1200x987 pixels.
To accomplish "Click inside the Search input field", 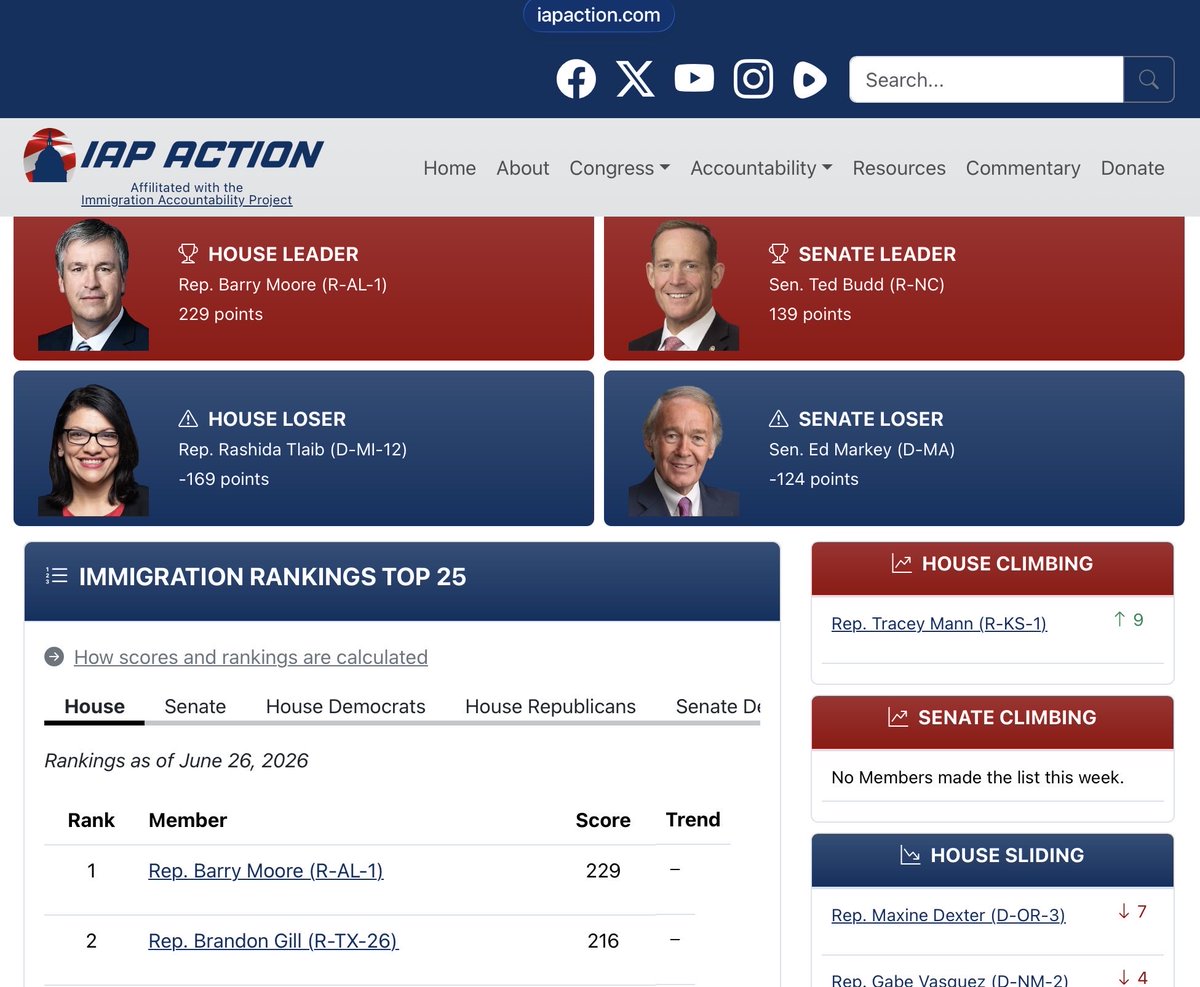I will (x=986, y=79).
